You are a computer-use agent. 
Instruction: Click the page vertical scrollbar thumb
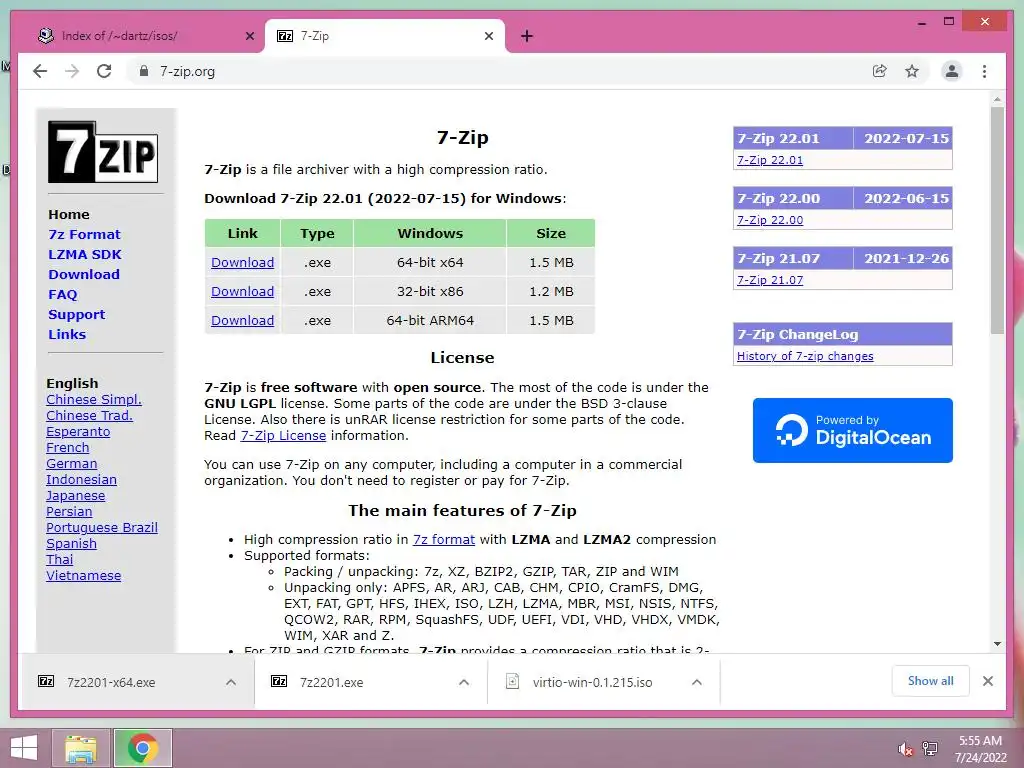click(997, 221)
